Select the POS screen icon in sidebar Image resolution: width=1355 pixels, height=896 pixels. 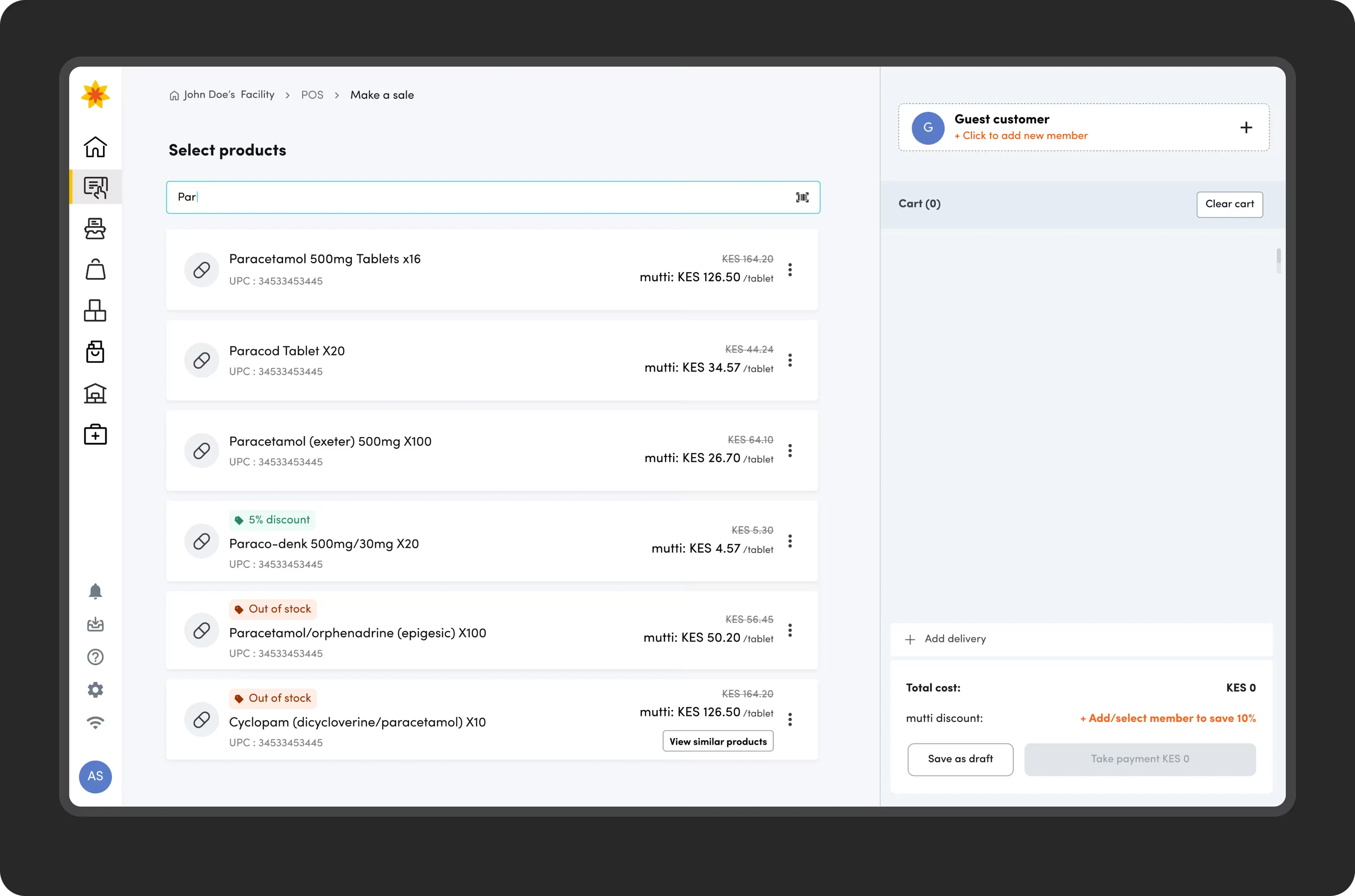[x=95, y=187]
